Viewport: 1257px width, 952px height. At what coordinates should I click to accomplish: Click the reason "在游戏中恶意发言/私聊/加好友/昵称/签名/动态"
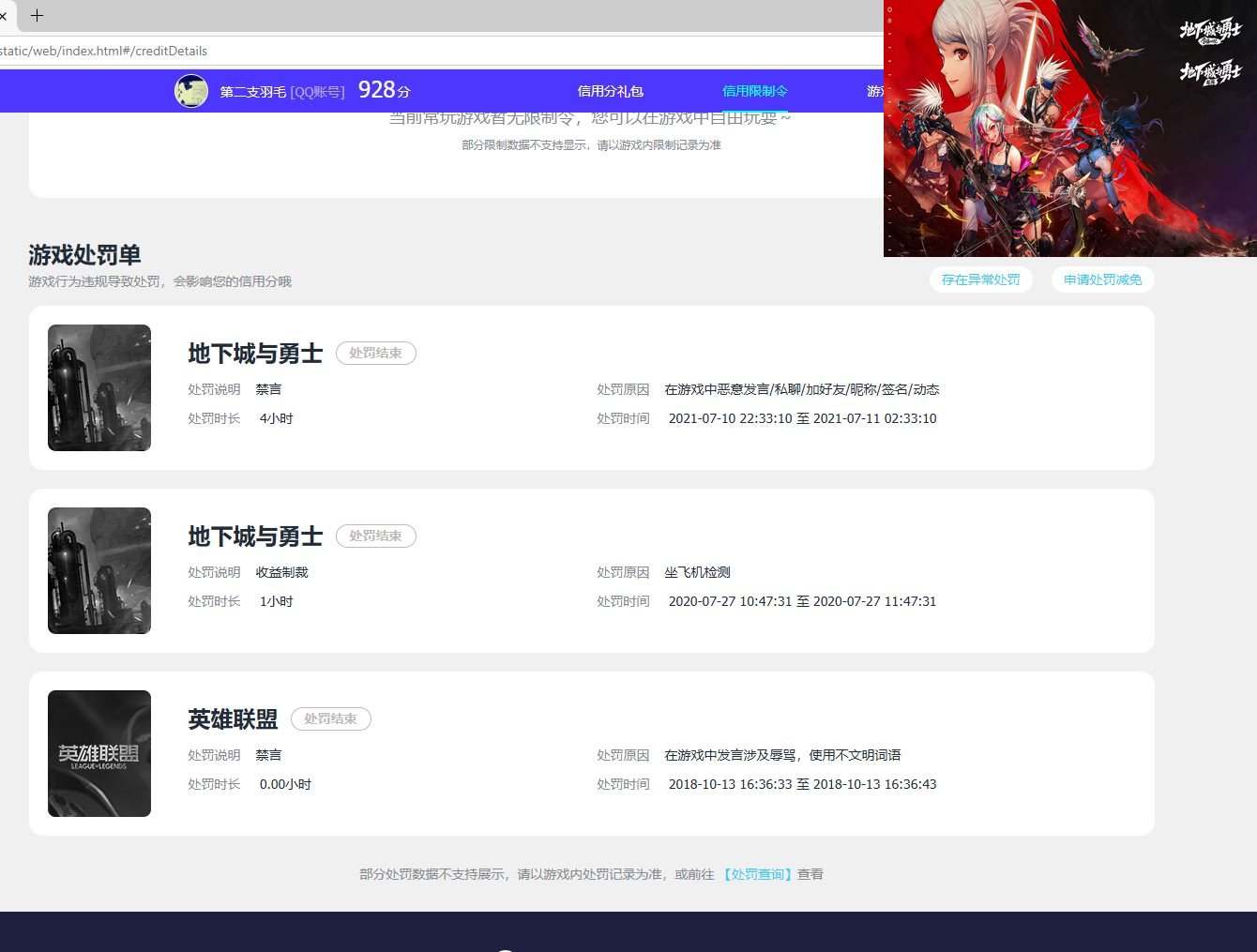[x=802, y=389]
